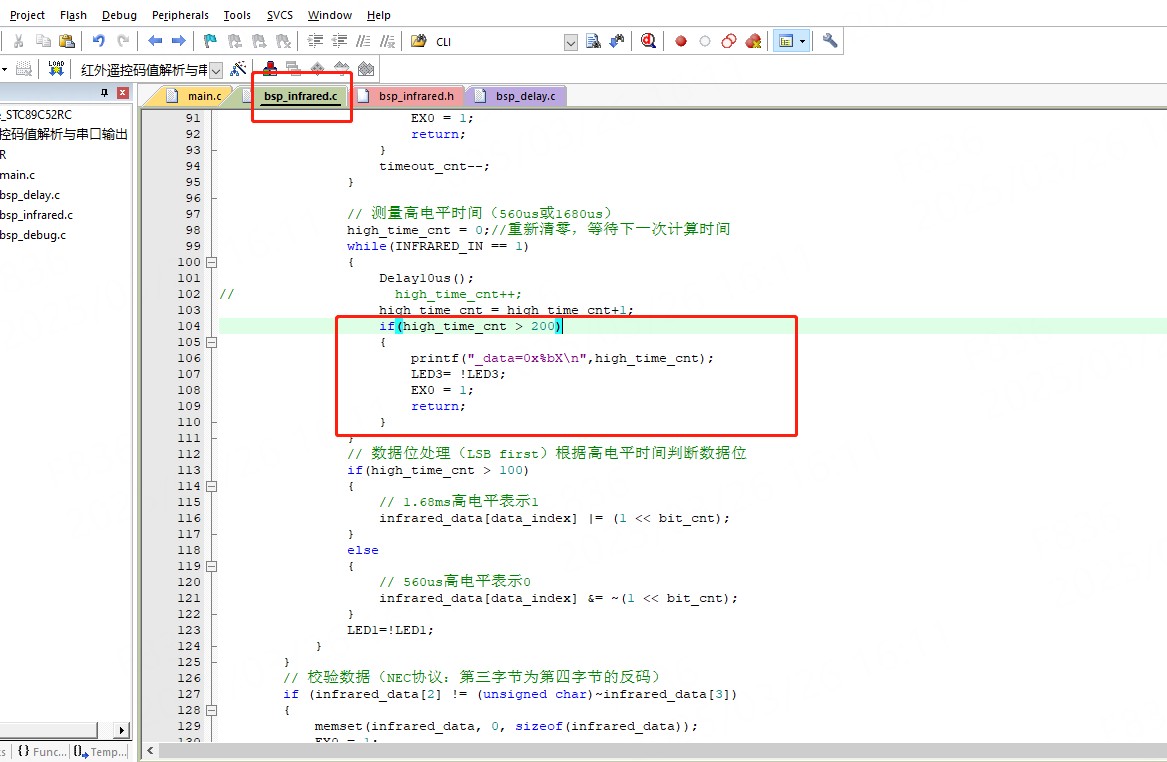The image size is (1167, 762).
Task: Open Options for Target magic wand
Action: pos(238,69)
